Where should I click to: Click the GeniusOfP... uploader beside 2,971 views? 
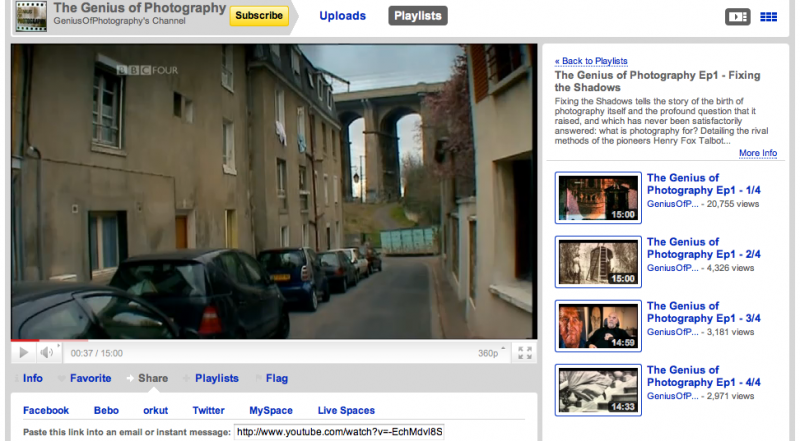click(x=672, y=396)
